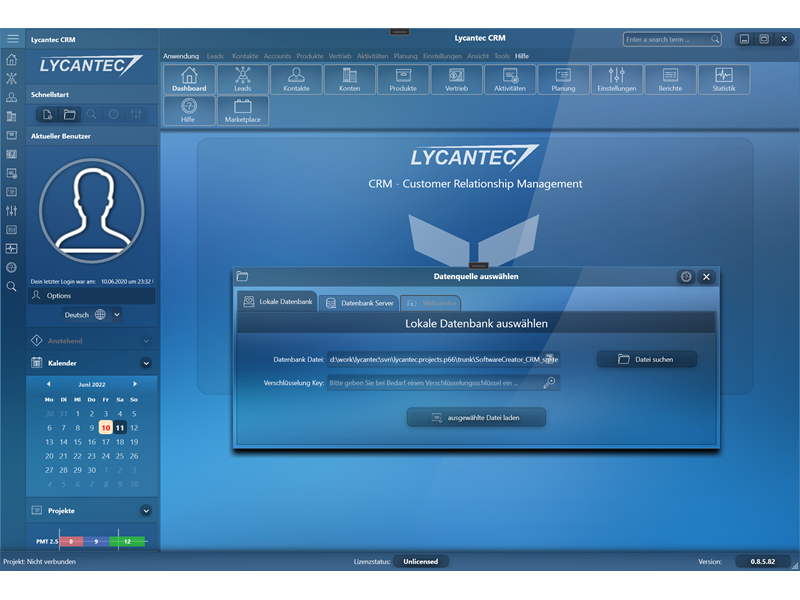Open the Planung ribbon button
This screenshot has width=800, height=600.
pos(563,80)
